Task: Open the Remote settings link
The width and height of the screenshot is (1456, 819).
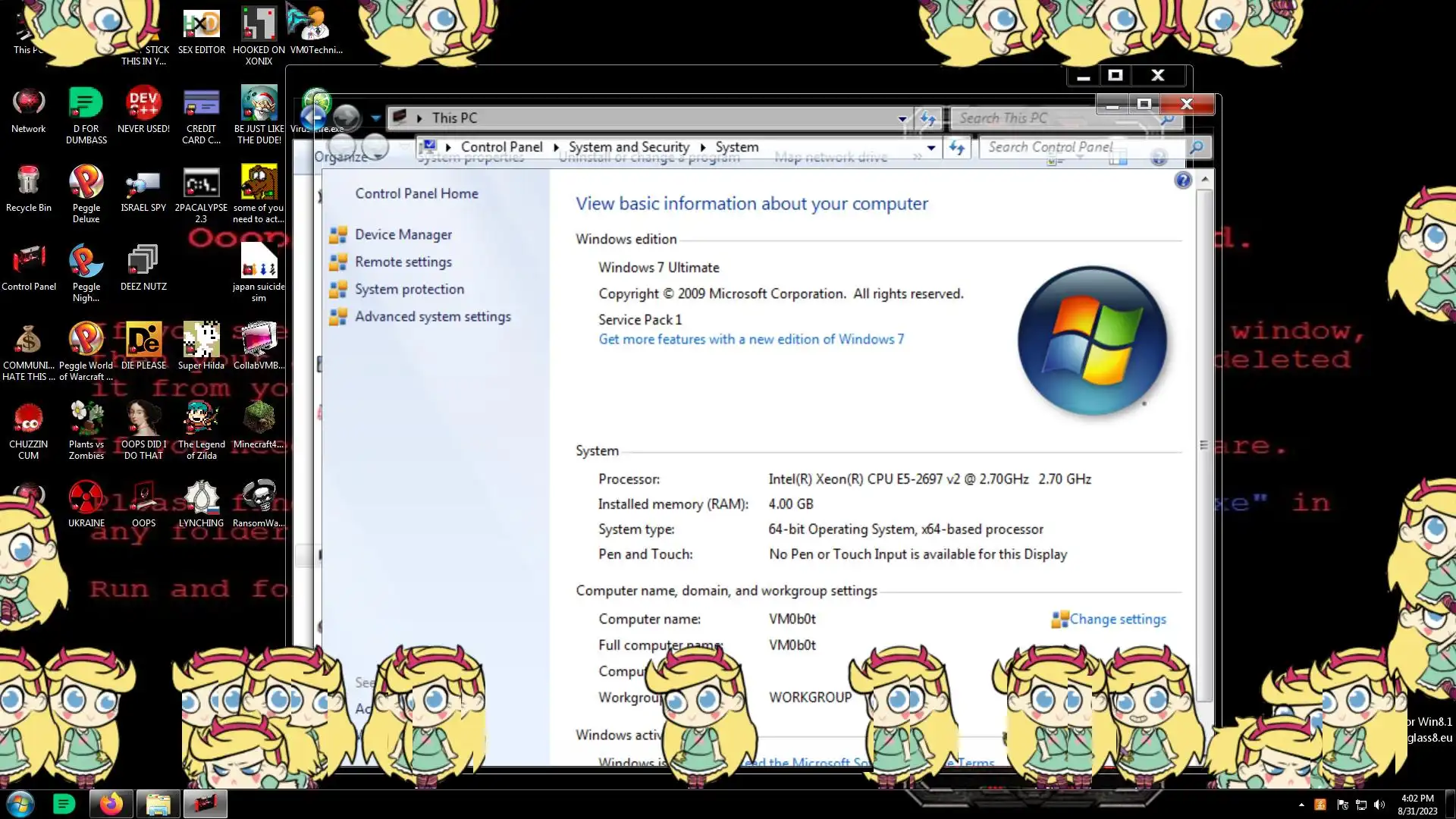Action: pos(403,262)
